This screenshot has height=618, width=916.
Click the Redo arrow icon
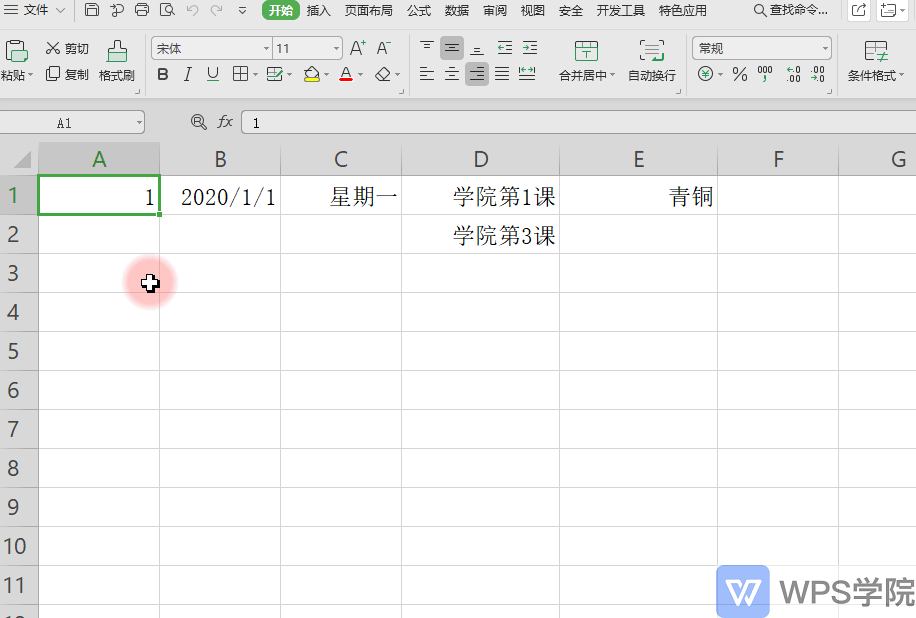coord(216,10)
